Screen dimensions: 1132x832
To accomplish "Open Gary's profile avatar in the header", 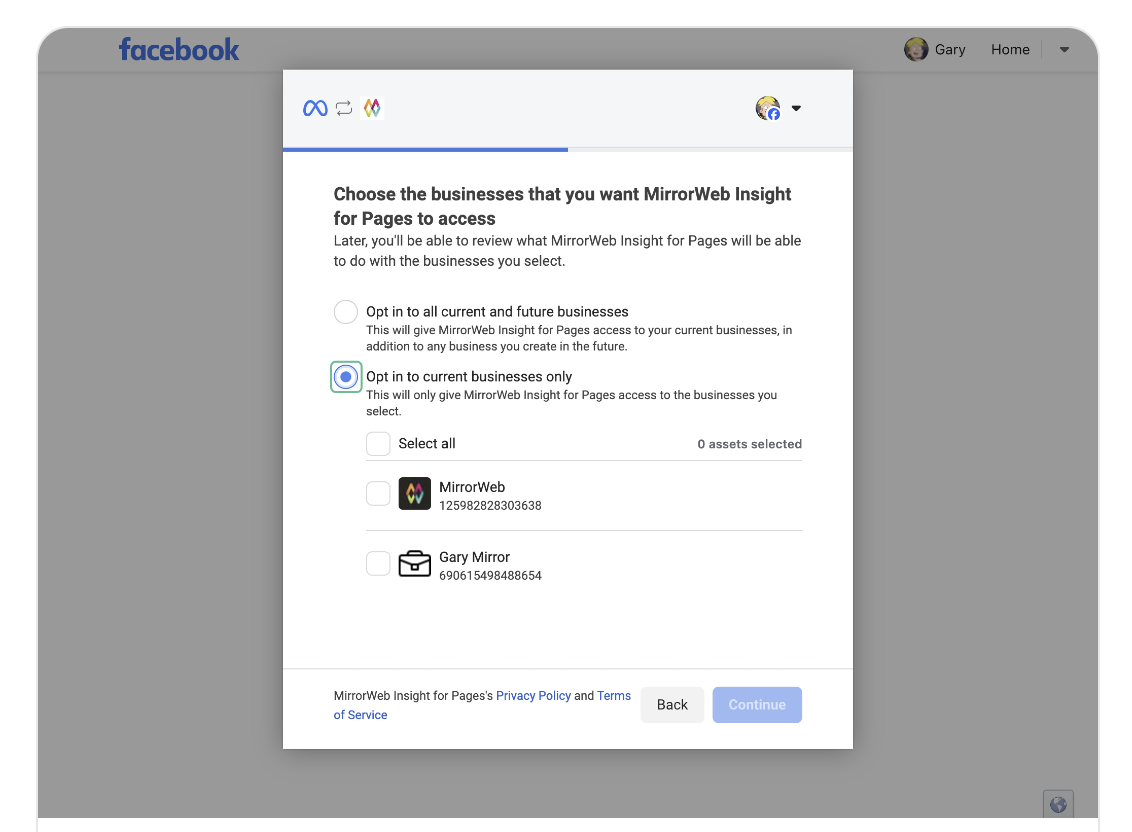I will click(x=916, y=49).
